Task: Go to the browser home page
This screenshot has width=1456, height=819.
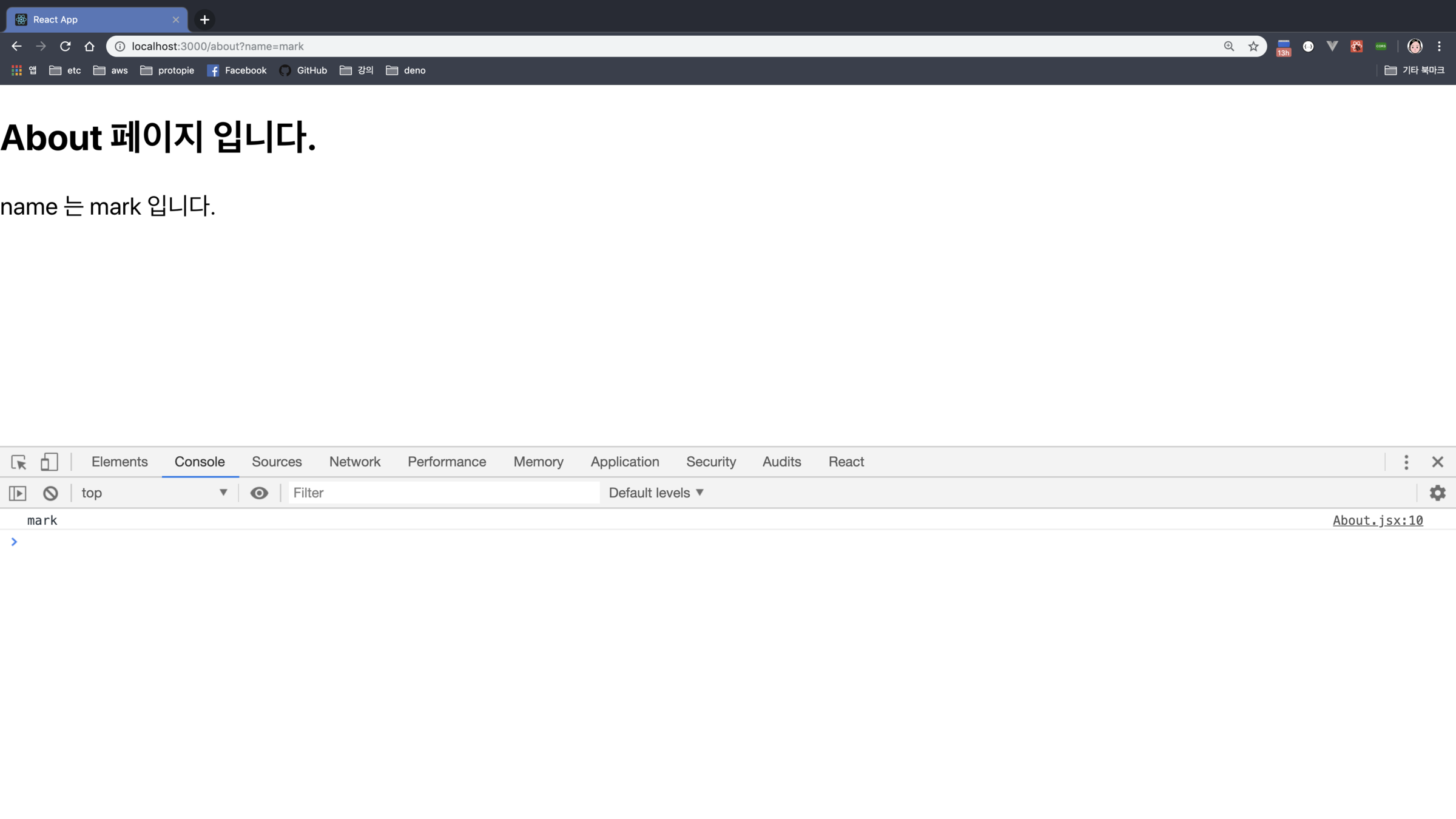Action: (90, 46)
